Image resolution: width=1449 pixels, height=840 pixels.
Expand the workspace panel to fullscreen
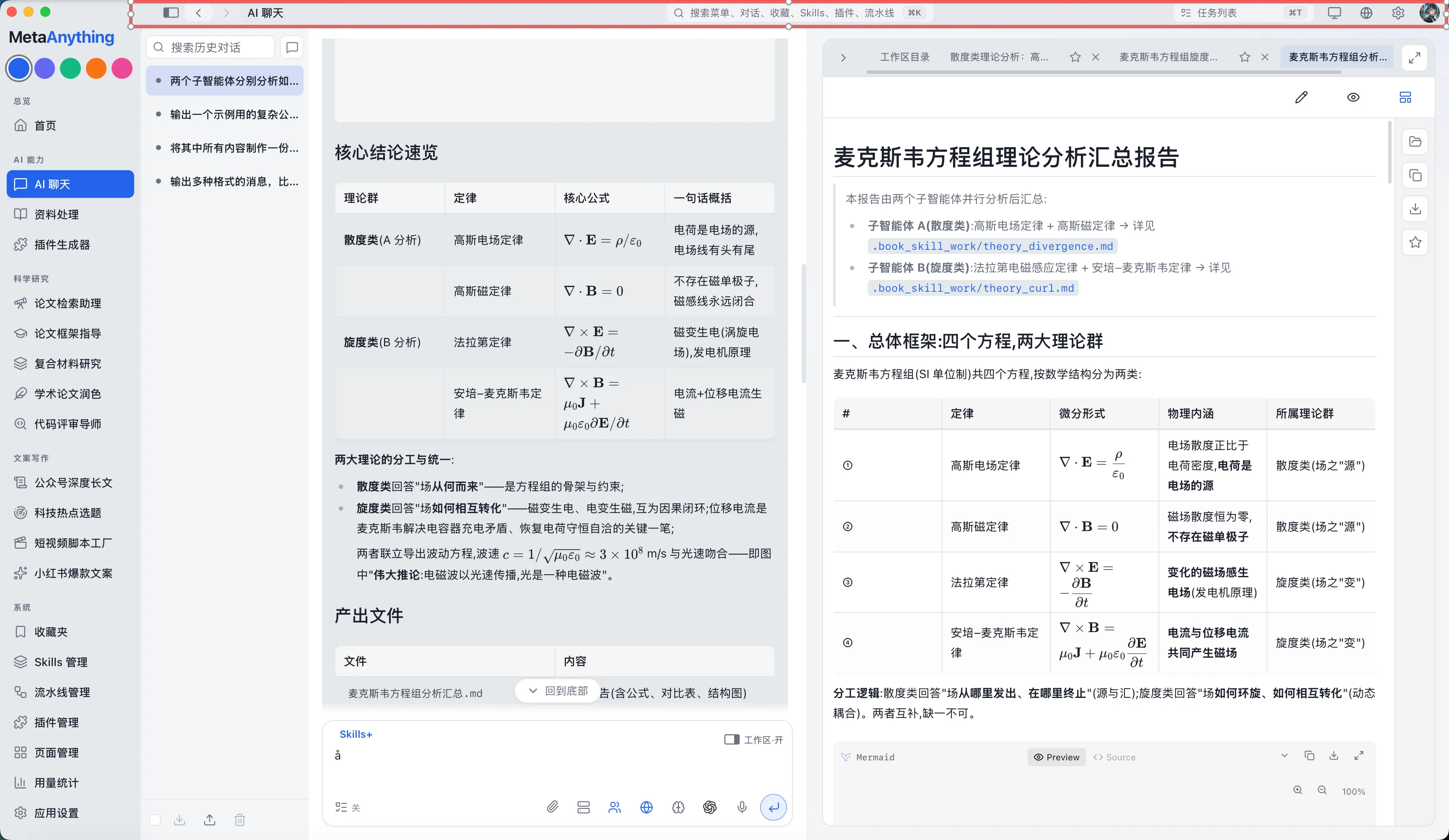point(1415,57)
